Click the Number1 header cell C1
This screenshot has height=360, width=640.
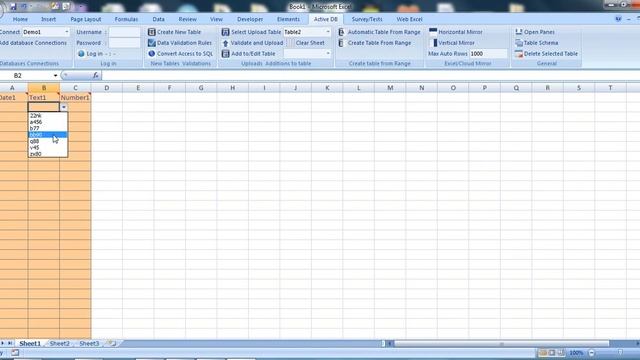coord(75,98)
